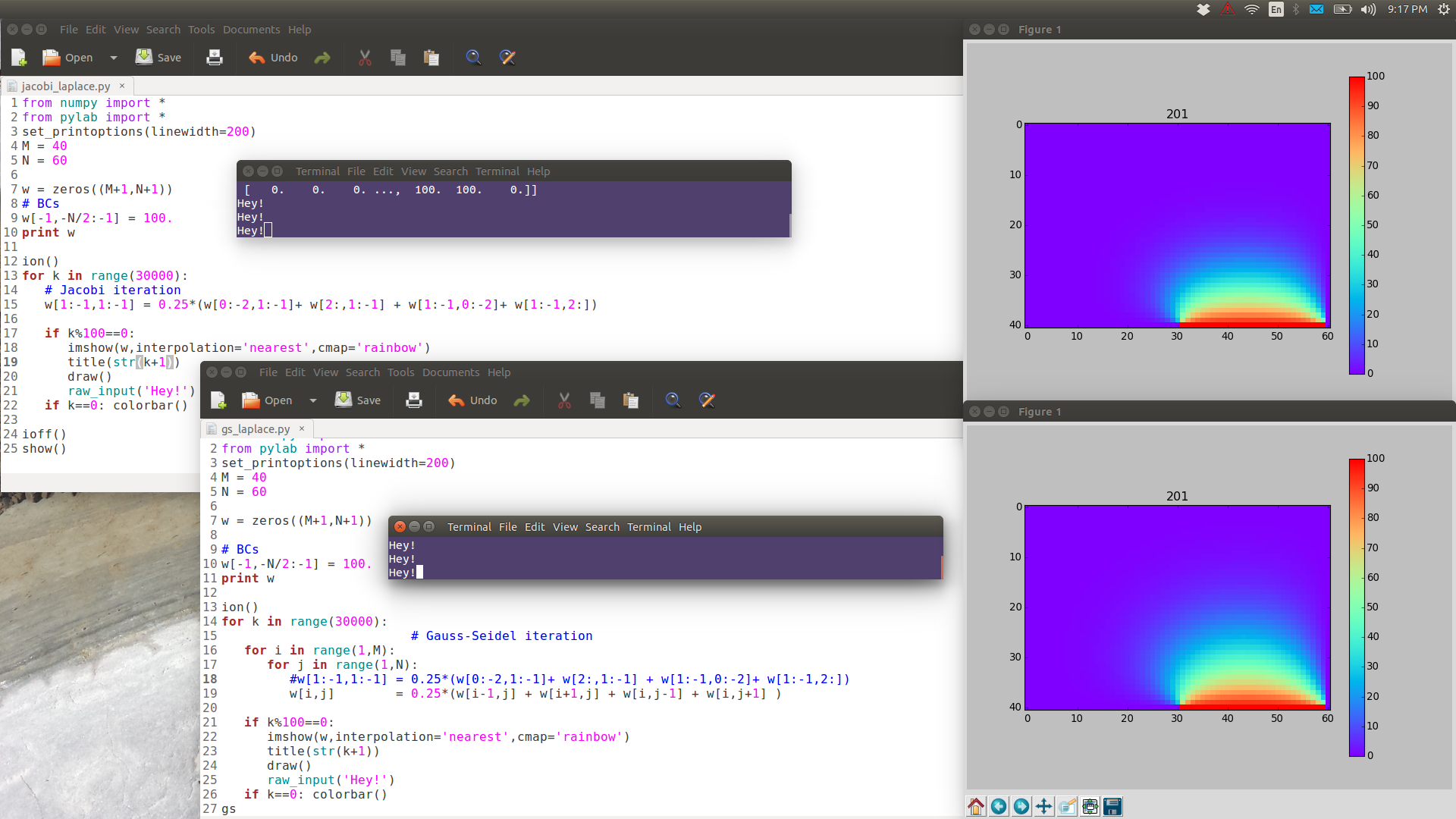Expand the Open dropdown arrow in jacobi_laplace editor
Viewport: 1456px width, 819px height.
[x=114, y=58]
